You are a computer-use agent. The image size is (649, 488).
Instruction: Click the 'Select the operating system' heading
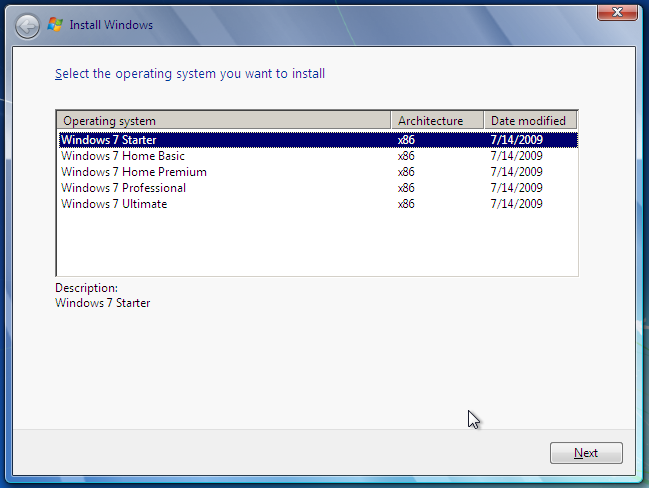pyautogui.click(x=190, y=74)
